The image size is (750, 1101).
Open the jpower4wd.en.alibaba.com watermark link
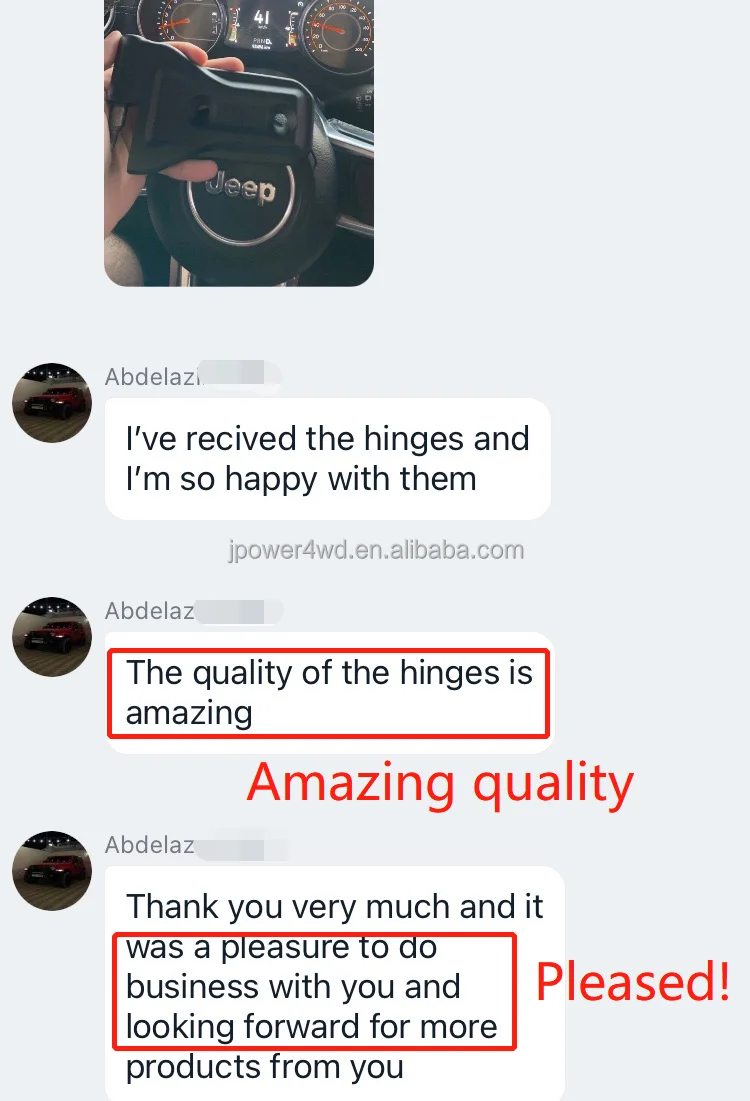click(376, 550)
